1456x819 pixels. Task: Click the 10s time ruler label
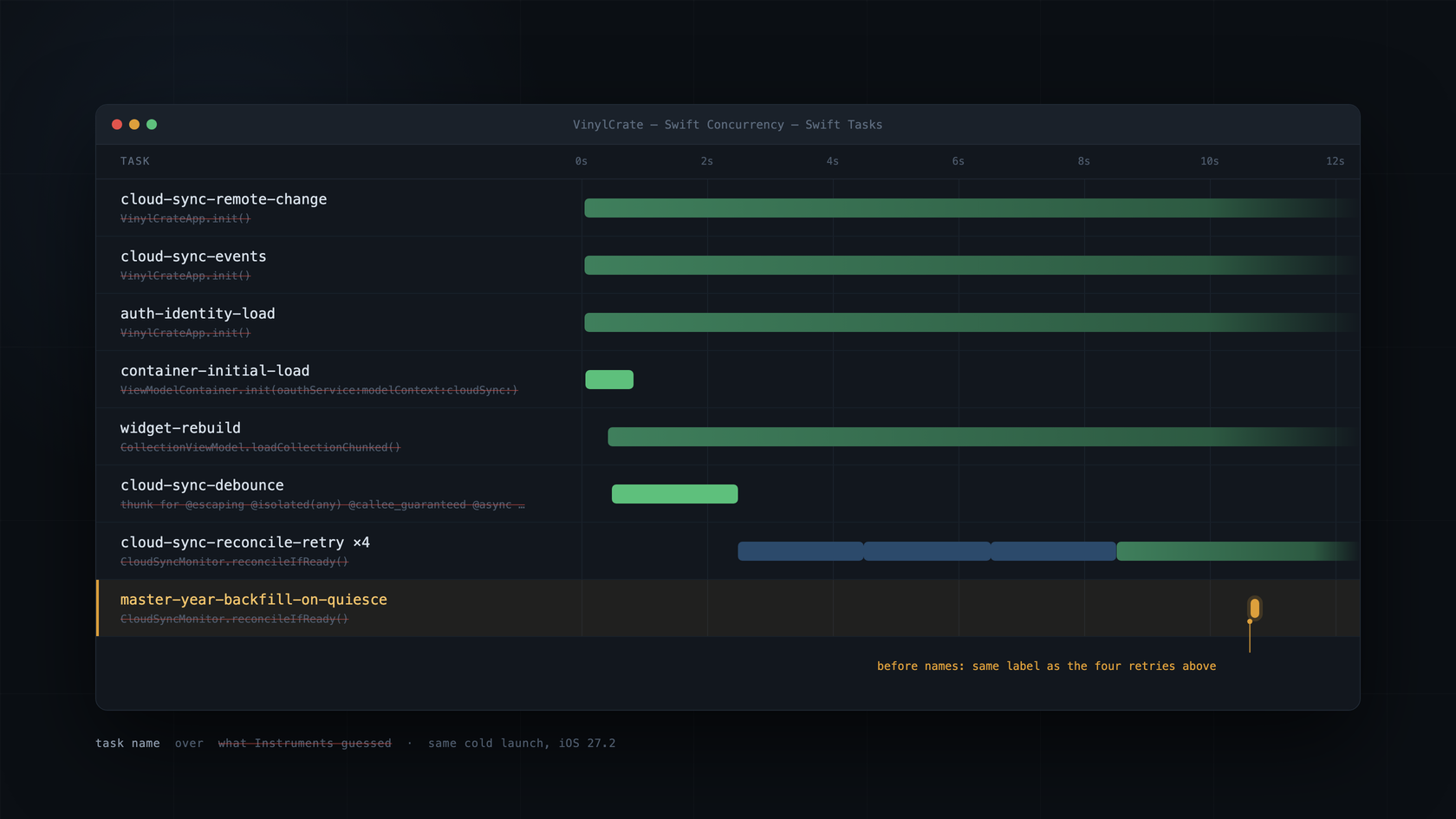pyautogui.click(x=1210, y=161)
